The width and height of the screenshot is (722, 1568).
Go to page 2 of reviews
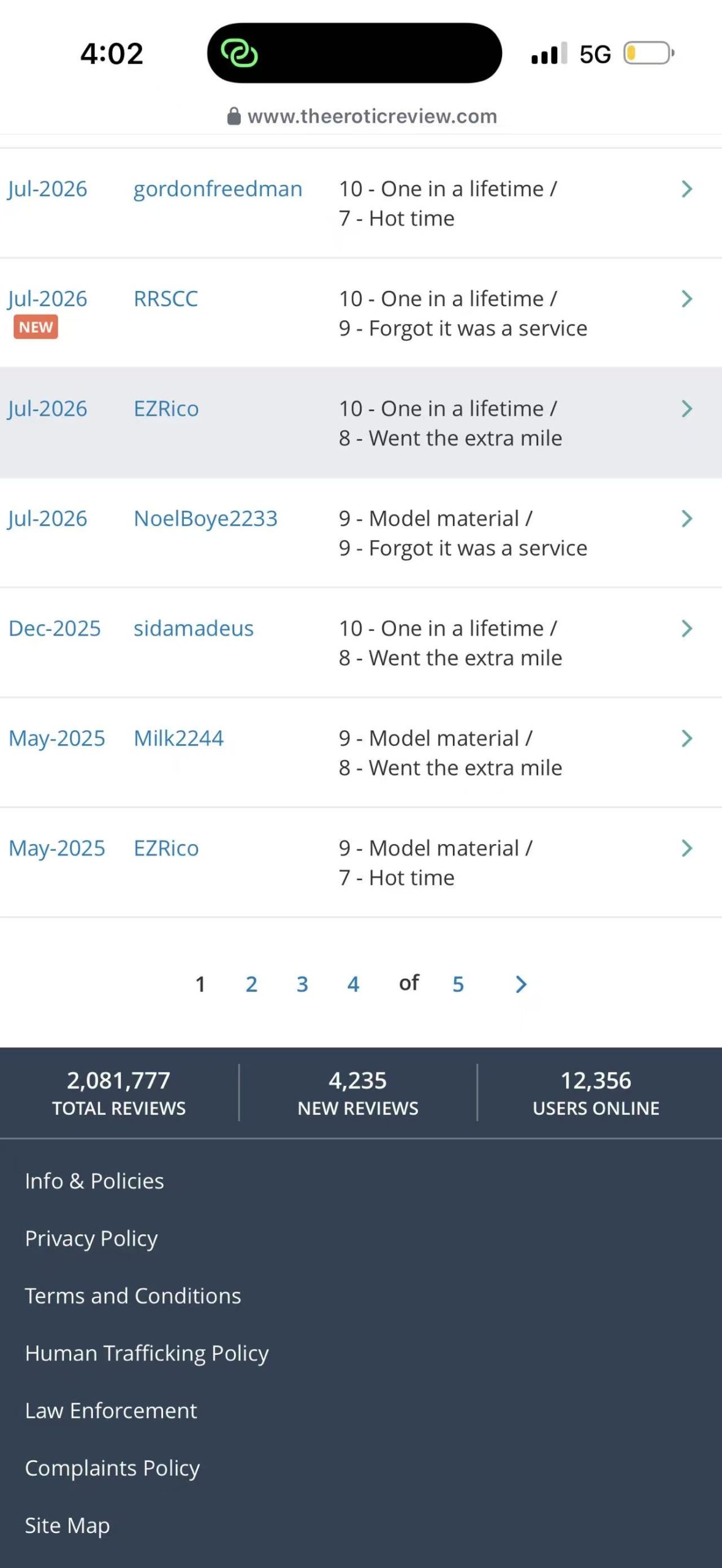(251, 984)
